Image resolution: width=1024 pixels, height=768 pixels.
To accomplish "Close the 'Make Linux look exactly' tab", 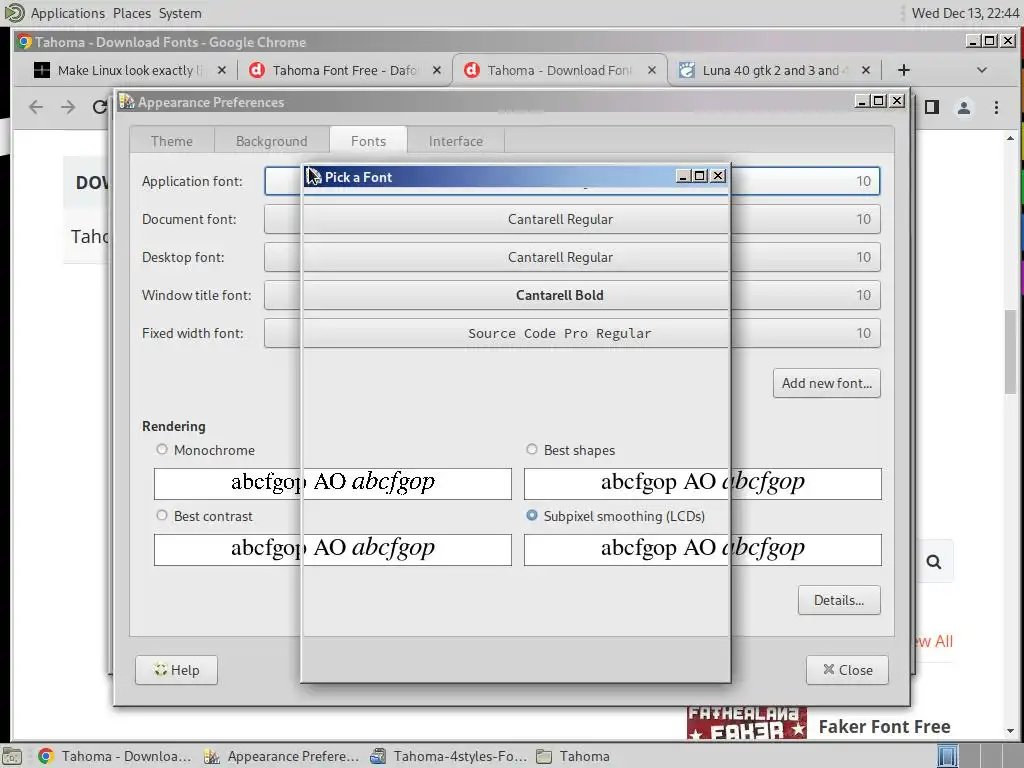I will [x=222, y=70].
